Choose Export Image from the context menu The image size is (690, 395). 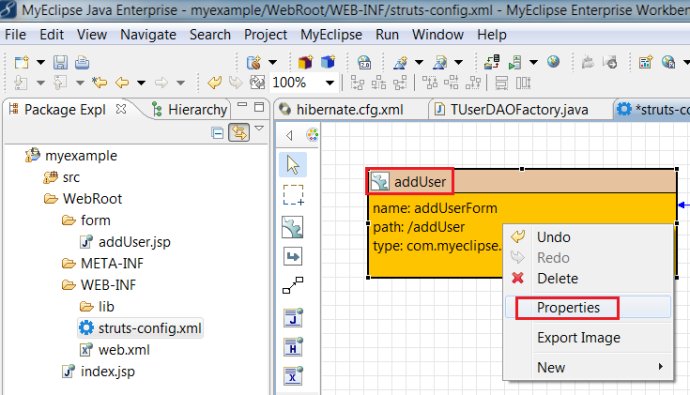click(x=579, y=337)
